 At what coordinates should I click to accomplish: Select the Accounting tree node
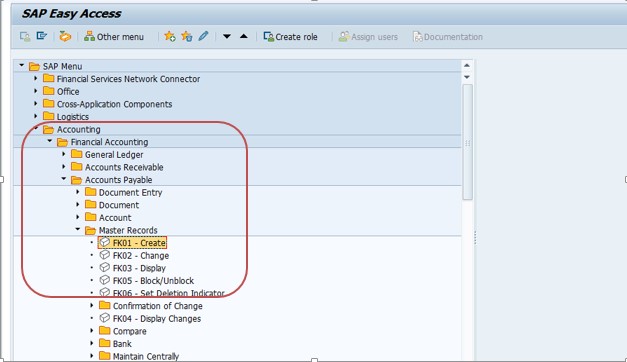point(78,130)
